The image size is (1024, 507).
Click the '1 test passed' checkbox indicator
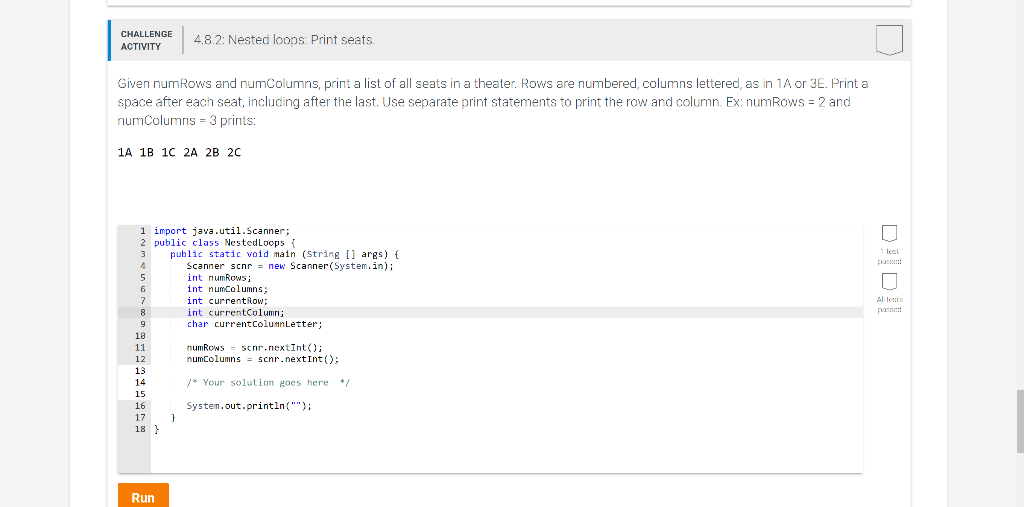point(889,233)
